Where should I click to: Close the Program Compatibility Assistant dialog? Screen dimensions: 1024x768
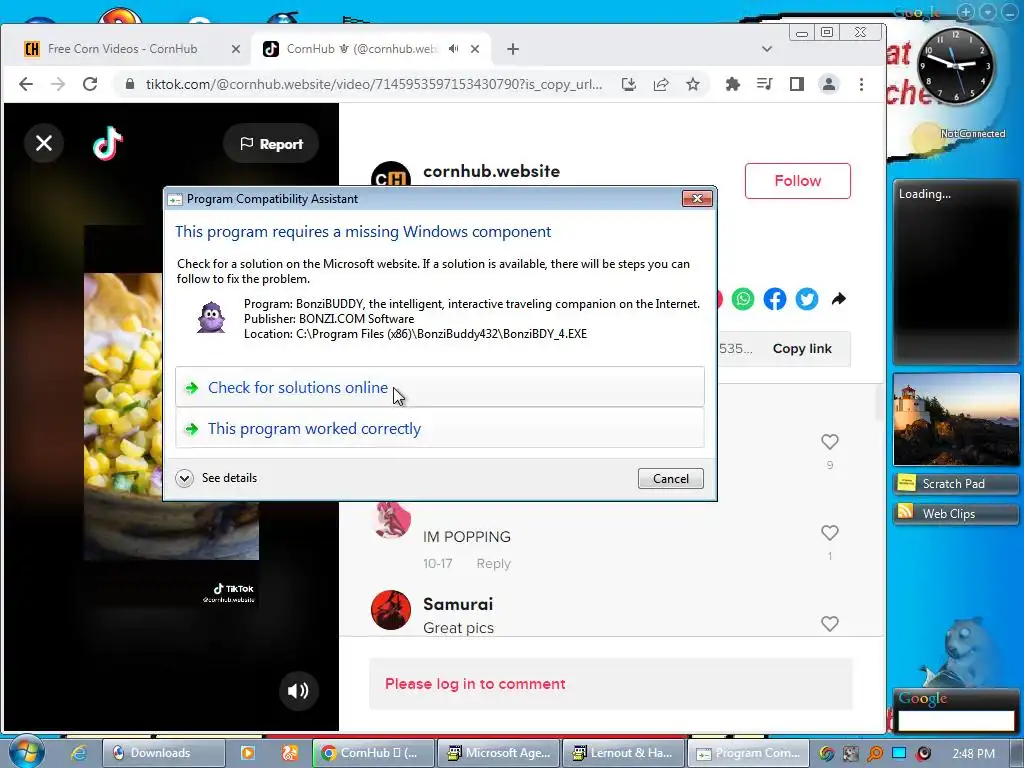(697, 199)
